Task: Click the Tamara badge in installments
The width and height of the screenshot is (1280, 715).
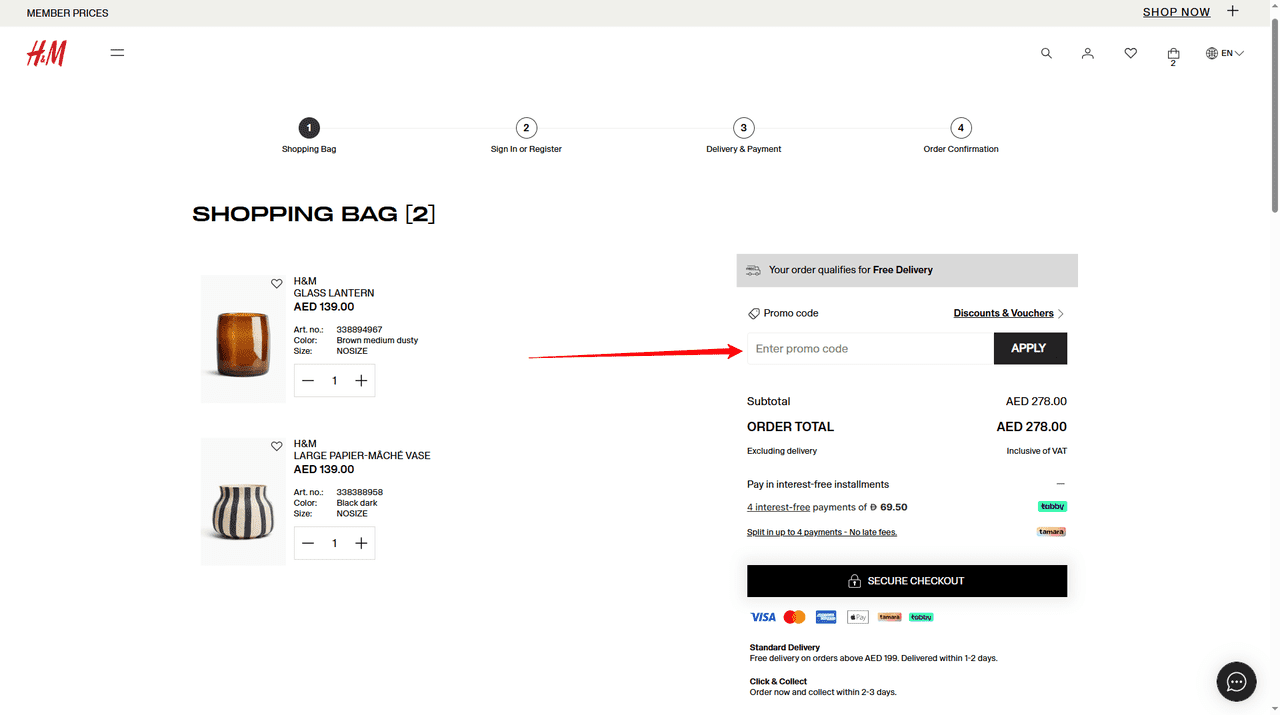Action: (x=1052, y=532)
